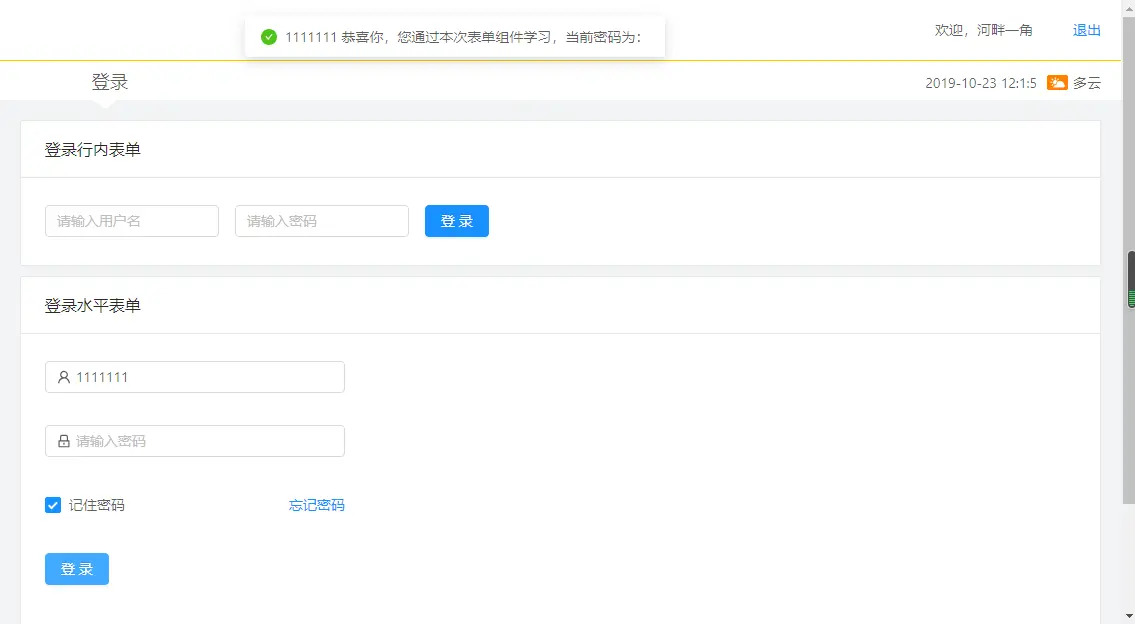Viewport: 1135px width, 624px height.
Task: Click the 欢迎，河畔一角 greeting text
Action: tap(983, 30)
